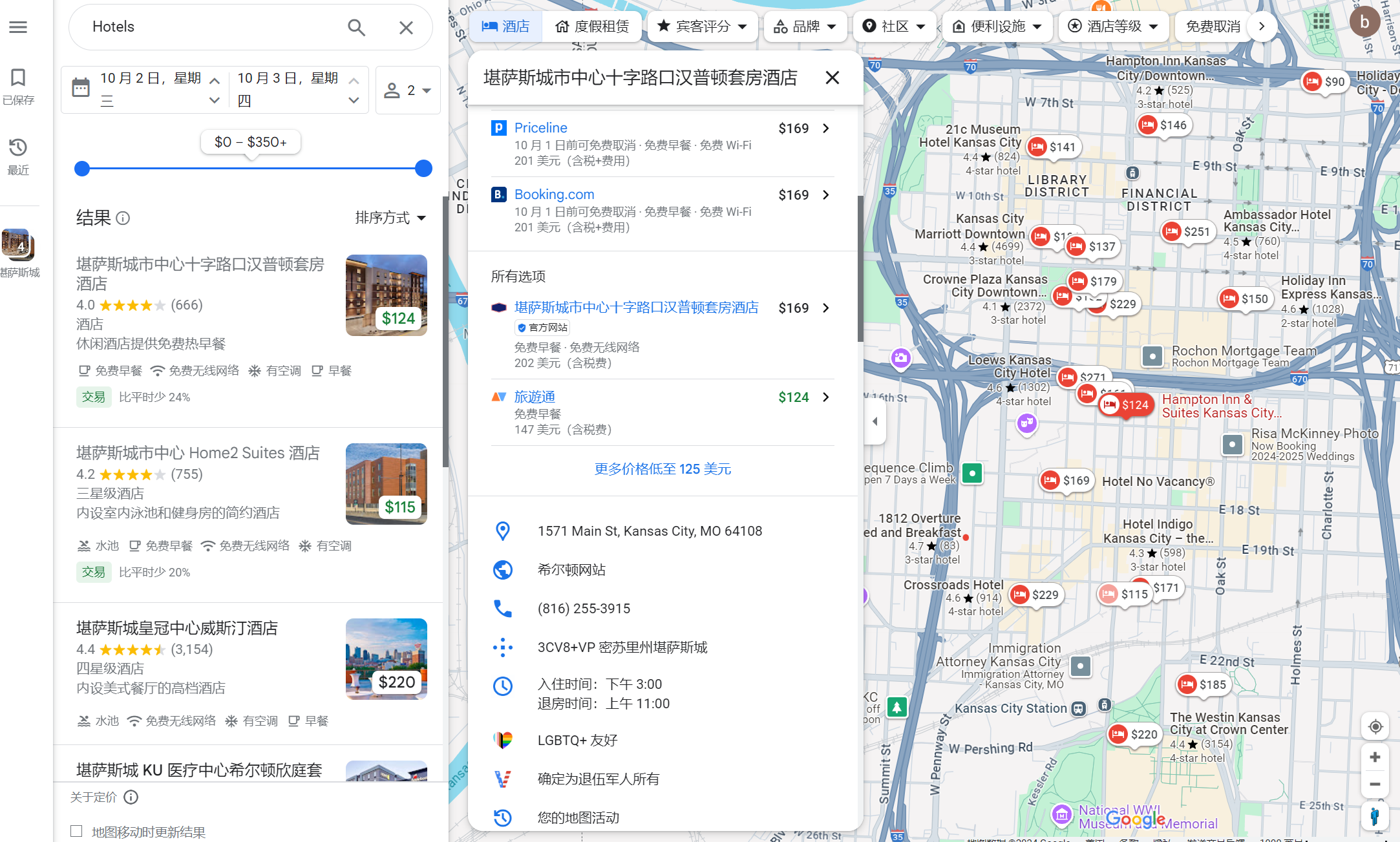Viewport: 1400px width, 842px height.
Task: Open the check-in calendar icon
Action: click(81, 87)
